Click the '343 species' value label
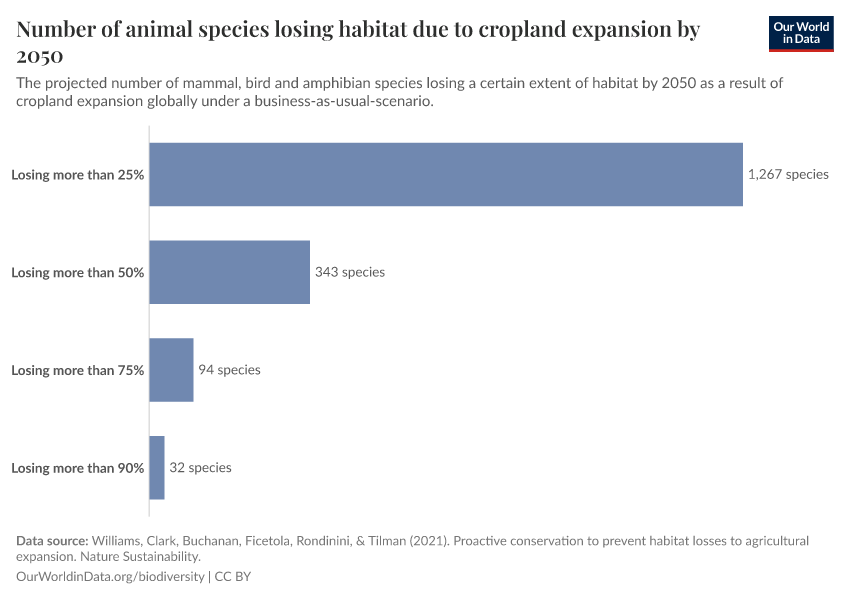850x600 pixels. coord(349,272)
